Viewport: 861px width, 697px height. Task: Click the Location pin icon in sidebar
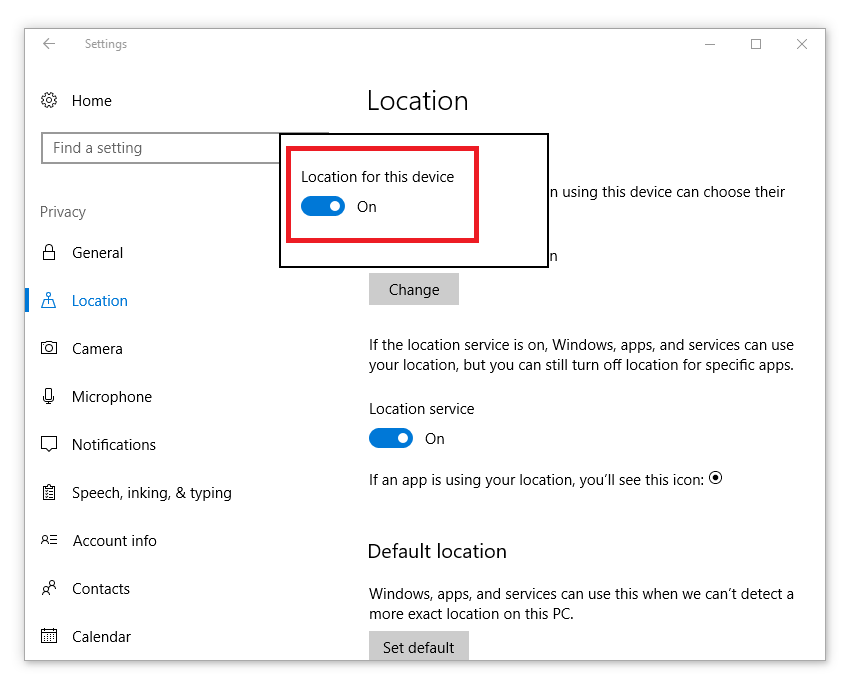click(x=49, y=300)
